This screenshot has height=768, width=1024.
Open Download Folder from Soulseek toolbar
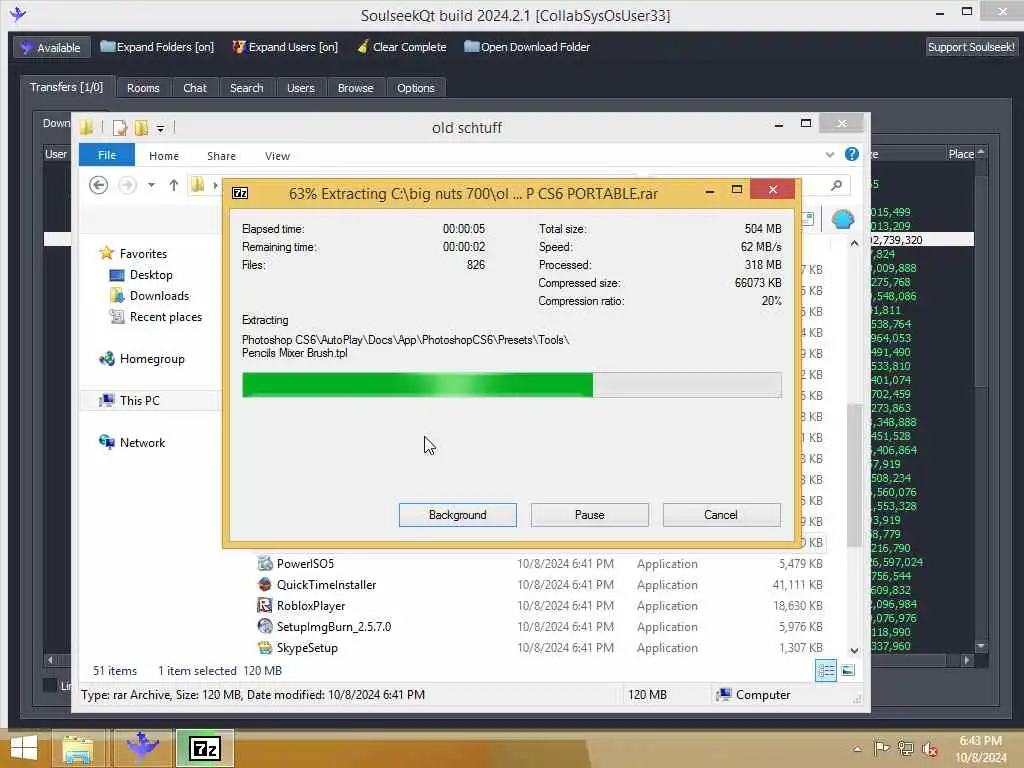coord(527,47)
